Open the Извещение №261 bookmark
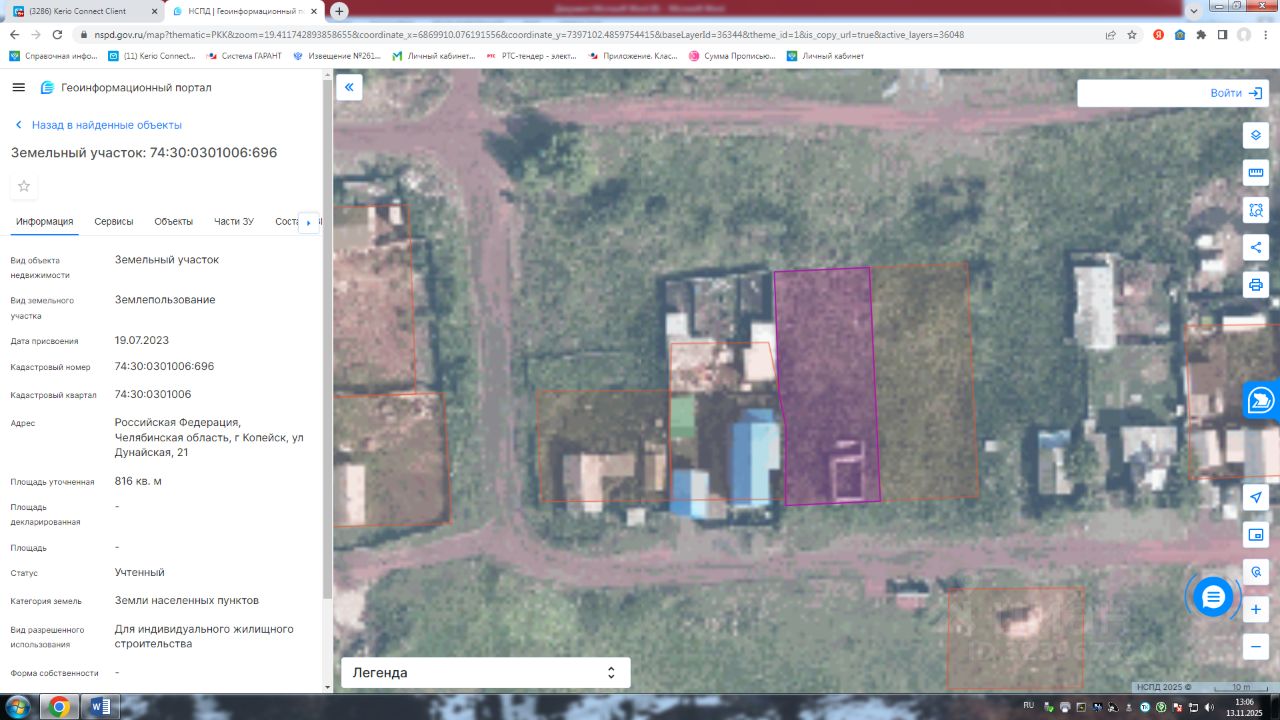The height and width of the screenshot is (720, 1280). pyautogui.click(x=337, y=56)
